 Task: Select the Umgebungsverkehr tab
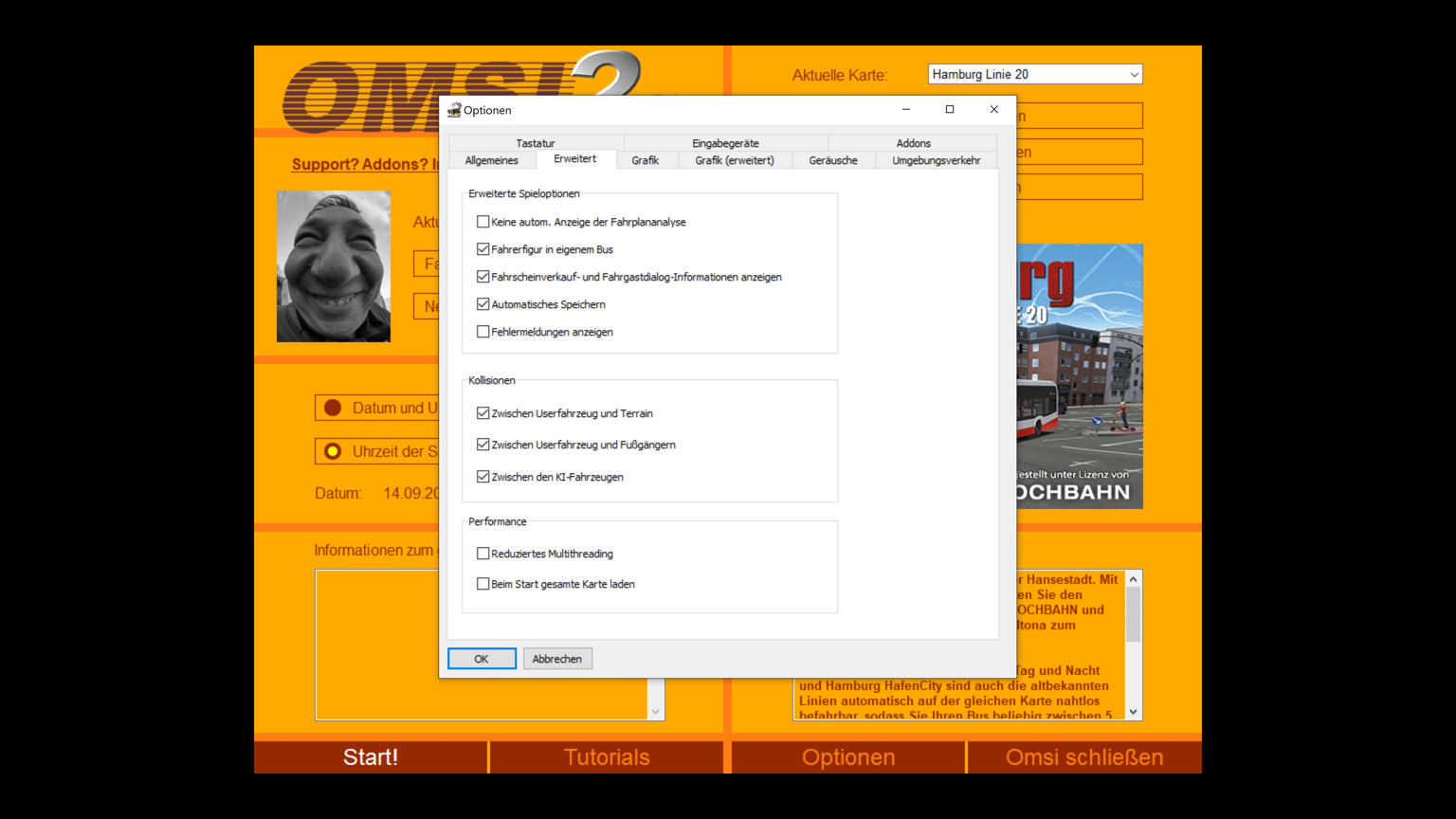tap(936, 160)
